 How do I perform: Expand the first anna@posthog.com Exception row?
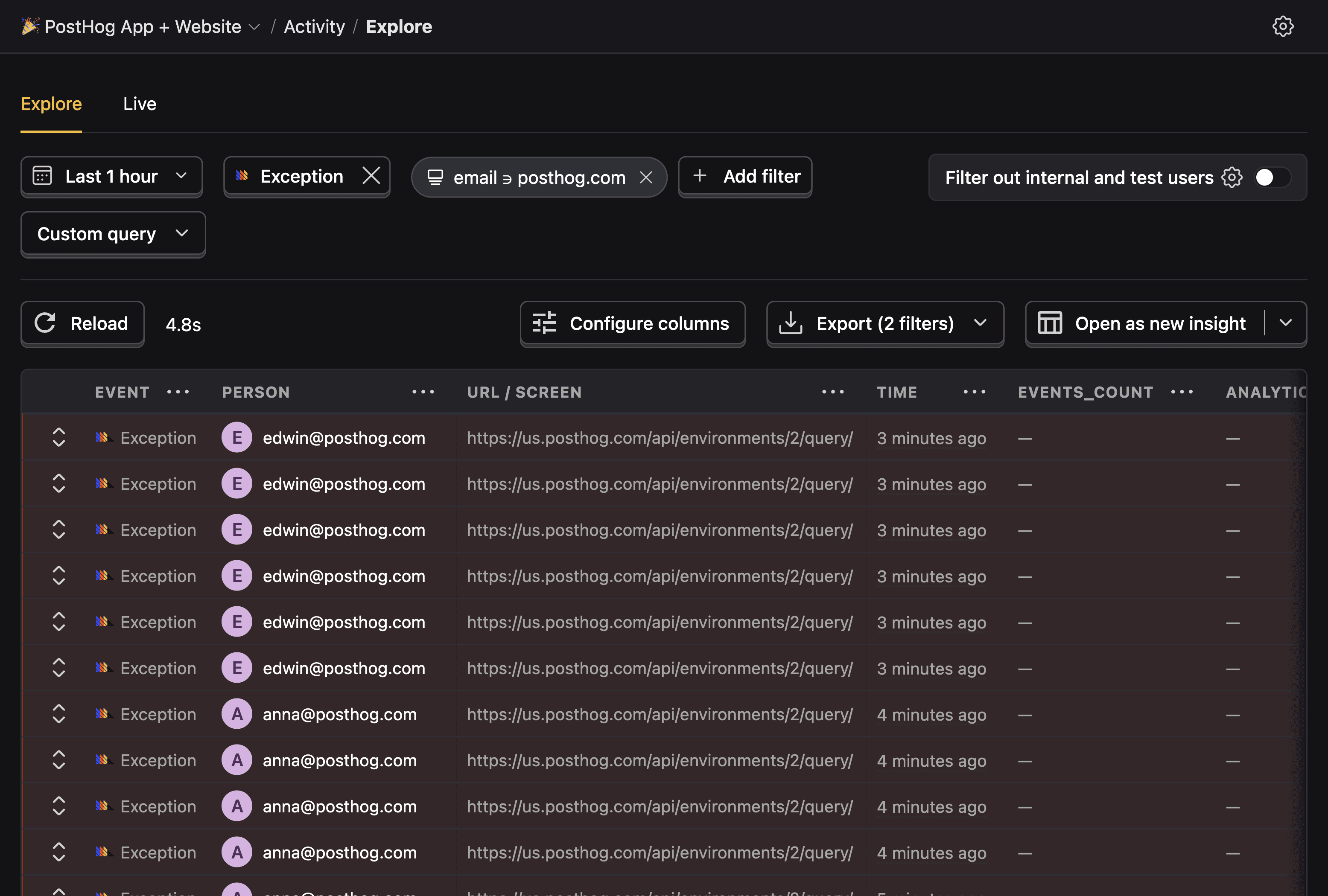click(x=59, y=714)
